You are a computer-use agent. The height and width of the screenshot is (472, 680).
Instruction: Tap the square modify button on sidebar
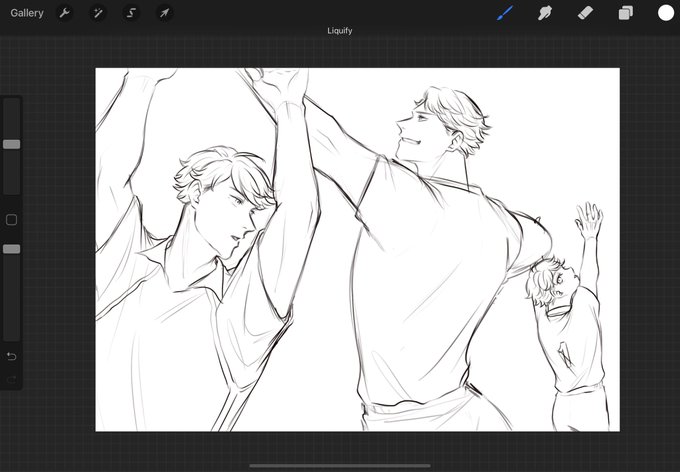point(12,220)
